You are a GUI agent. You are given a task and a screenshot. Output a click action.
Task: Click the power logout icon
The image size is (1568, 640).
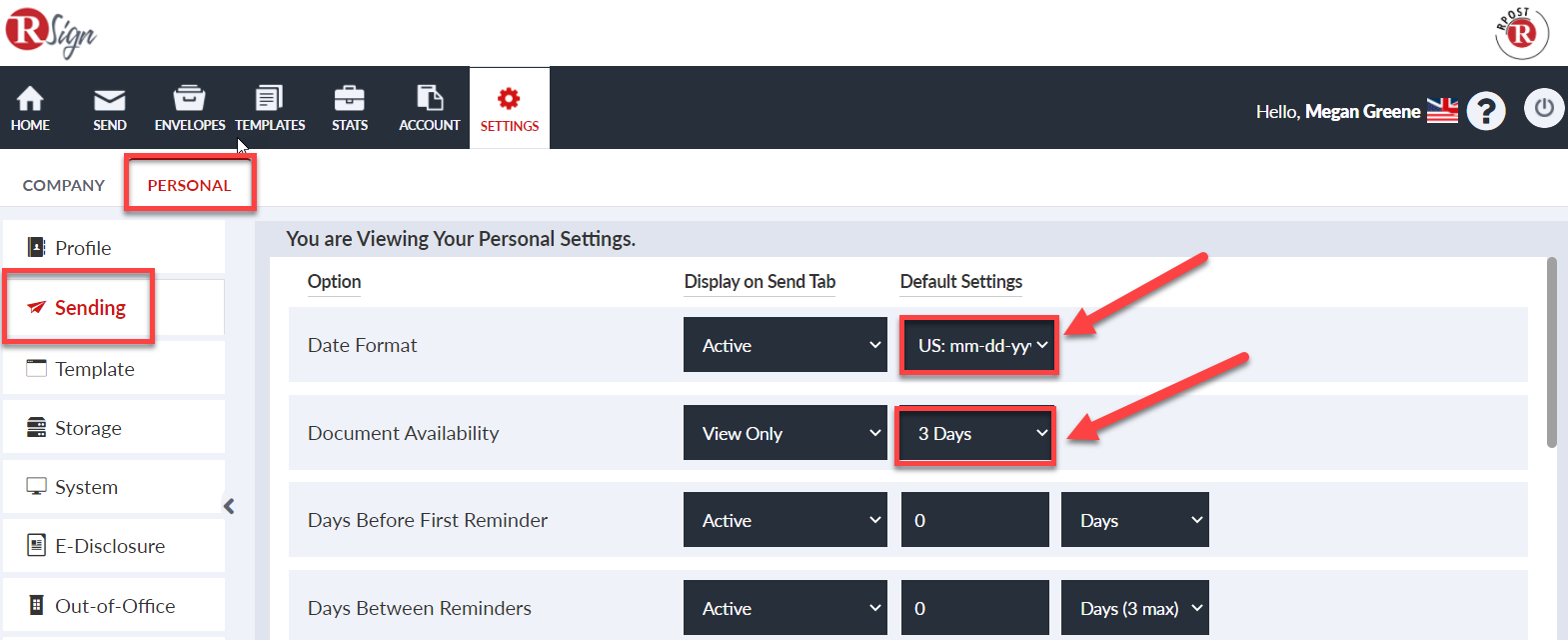point(1544,108)
